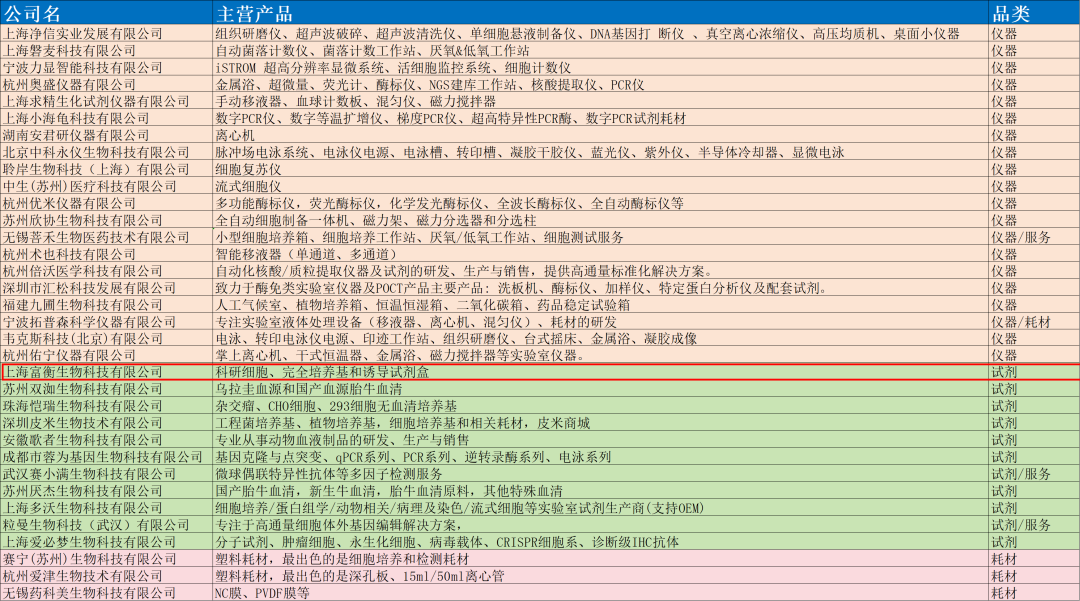Select the 上海爱必梦生物科技有限公司 cell

pos(106,542)
